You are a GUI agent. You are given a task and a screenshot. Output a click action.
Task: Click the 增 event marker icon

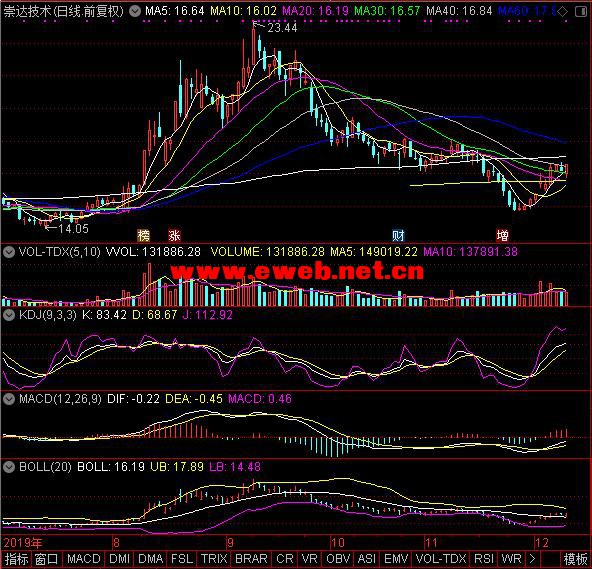503,235
